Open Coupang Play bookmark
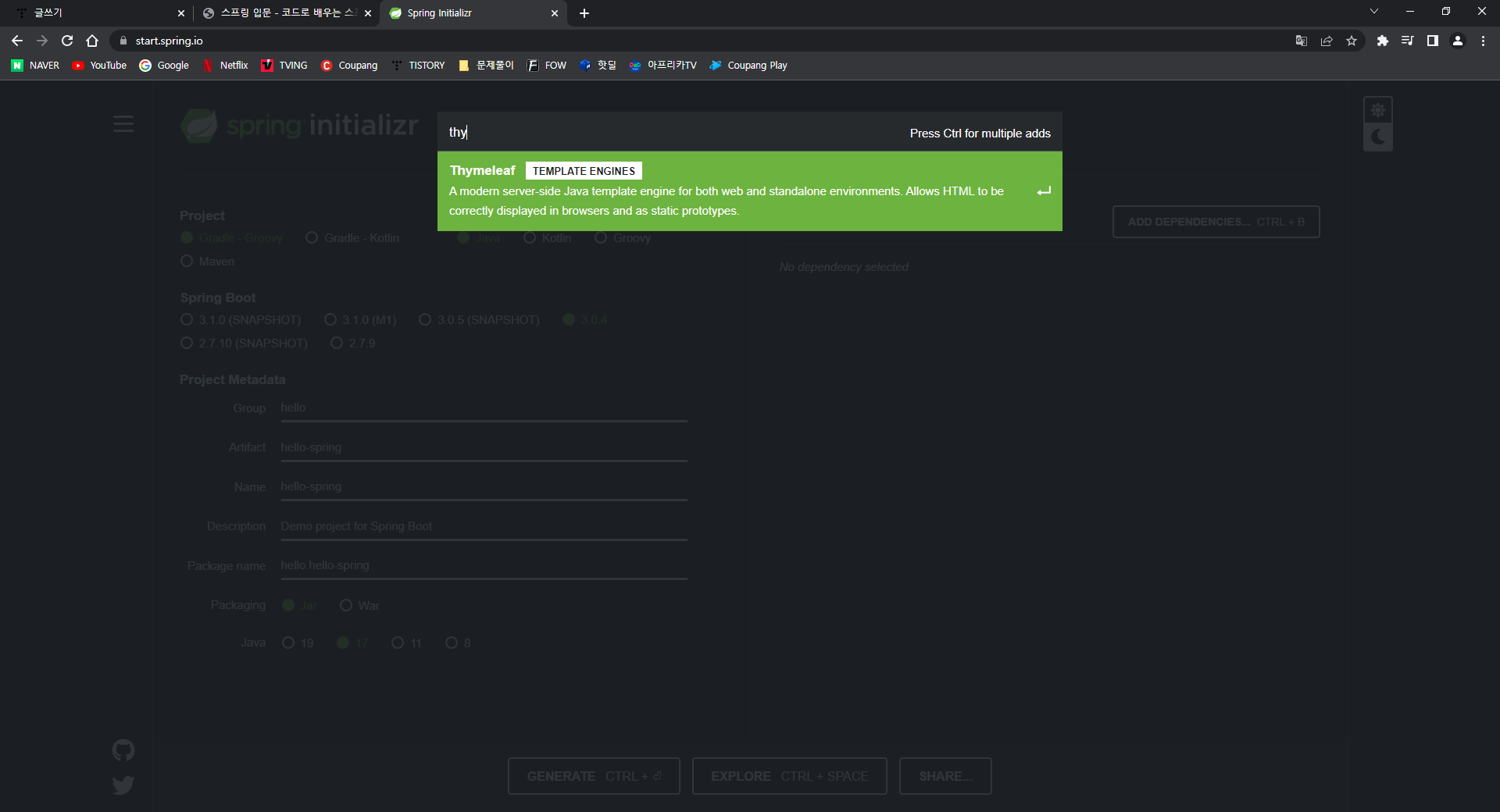Image resolution: width=1500 pixels, height=812 pixels. 748,66
